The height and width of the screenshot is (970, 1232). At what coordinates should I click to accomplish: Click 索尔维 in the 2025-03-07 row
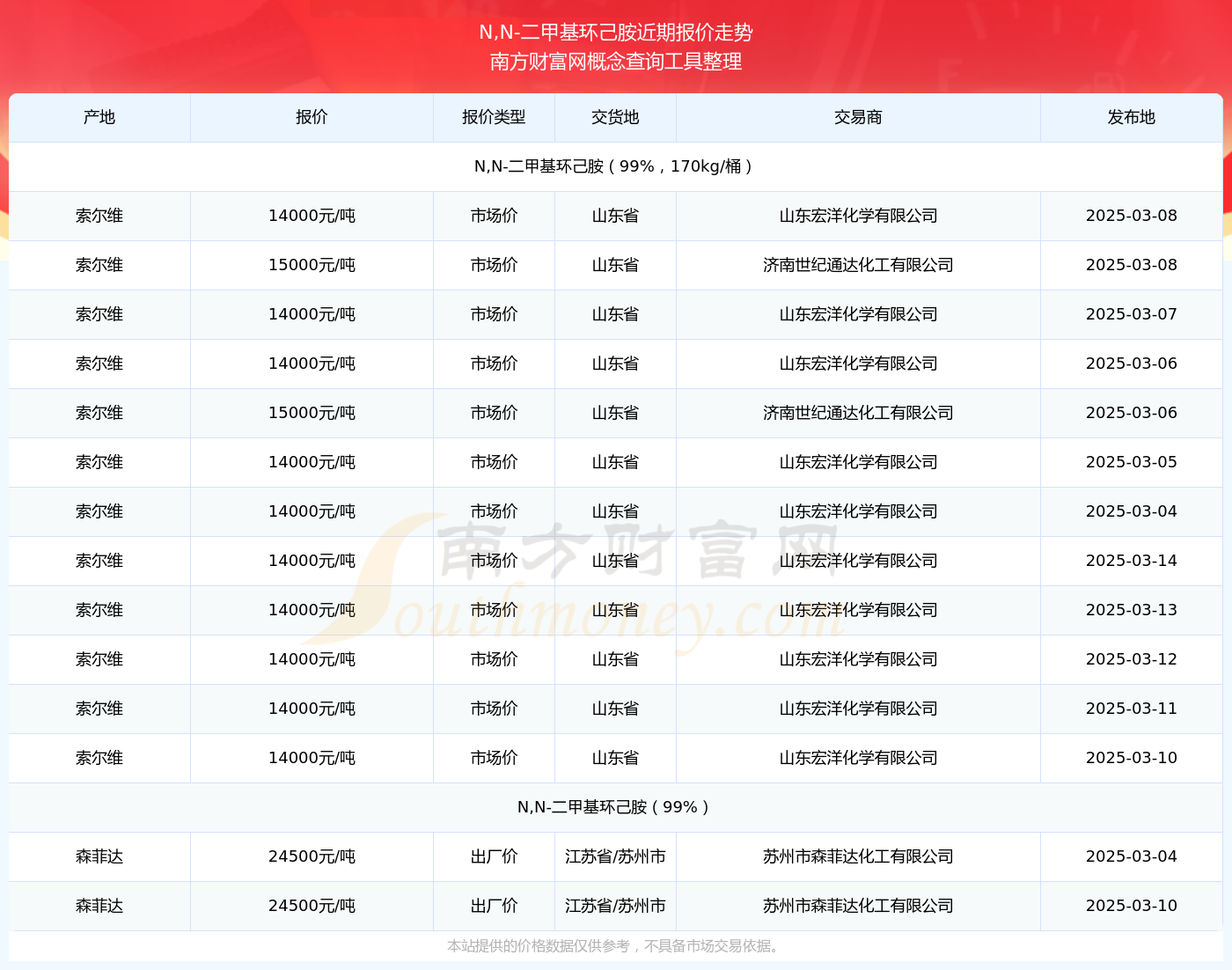[99, 314]
